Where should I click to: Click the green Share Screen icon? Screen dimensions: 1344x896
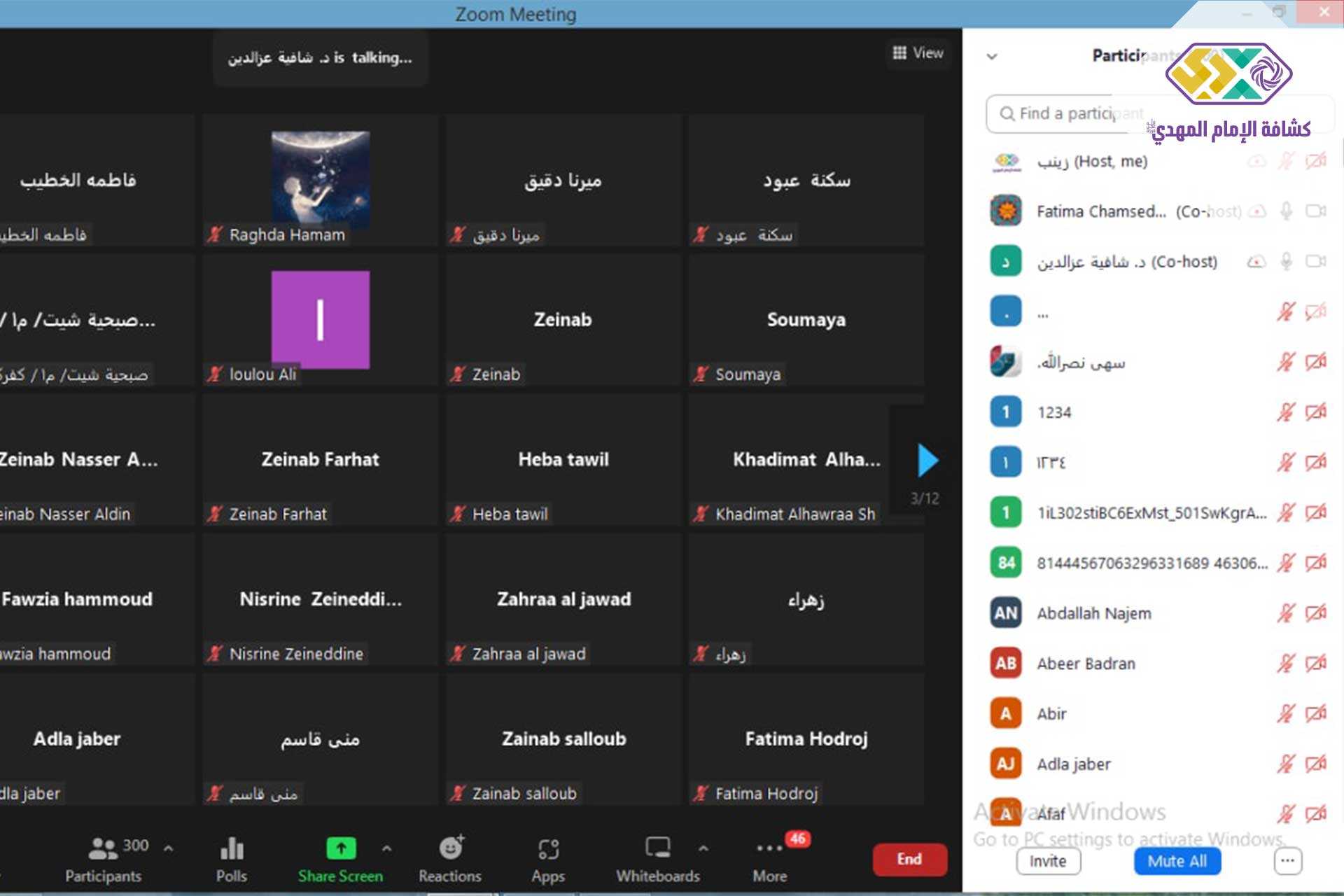(341, 848)
